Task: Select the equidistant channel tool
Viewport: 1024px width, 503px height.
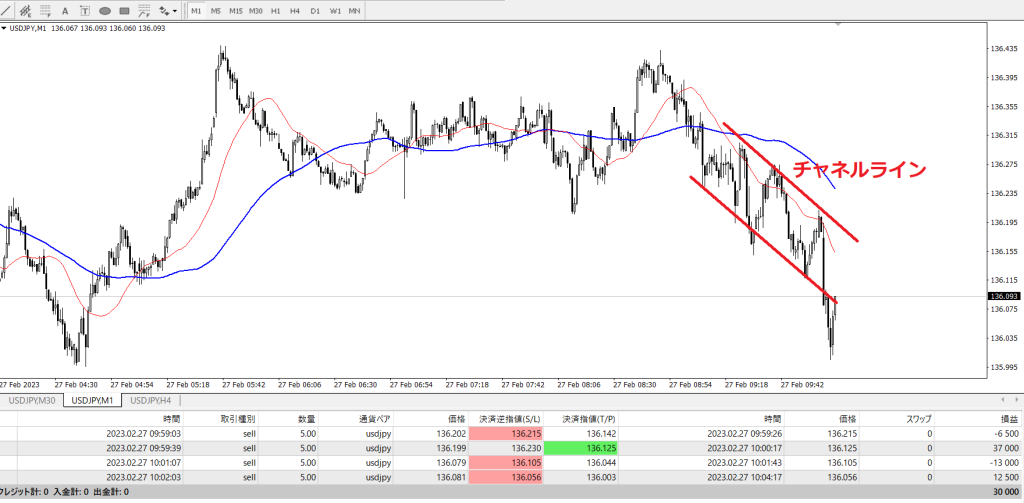Action: coord(25,11)
